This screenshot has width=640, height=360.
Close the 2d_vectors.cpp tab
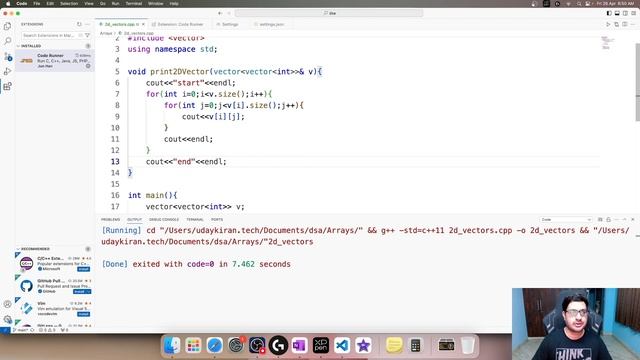[143, 24]
